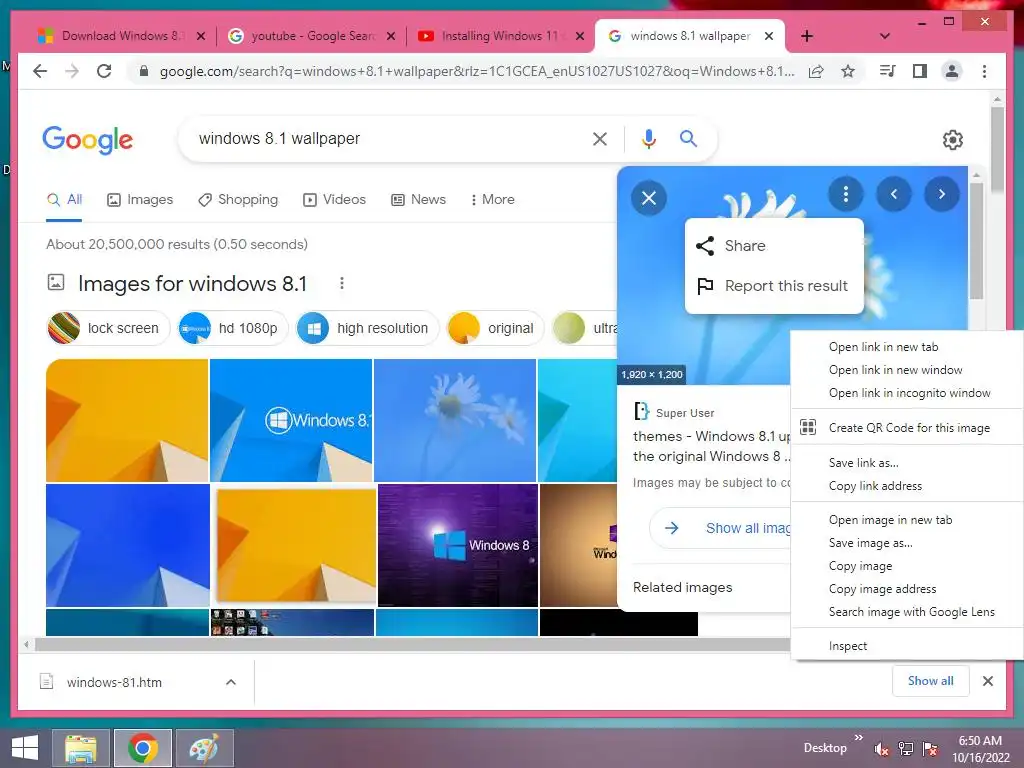Start voice search with the microphone
The height and width of the screenshot is (768, 1024).
pyautogui.click(x=648, y=138)
